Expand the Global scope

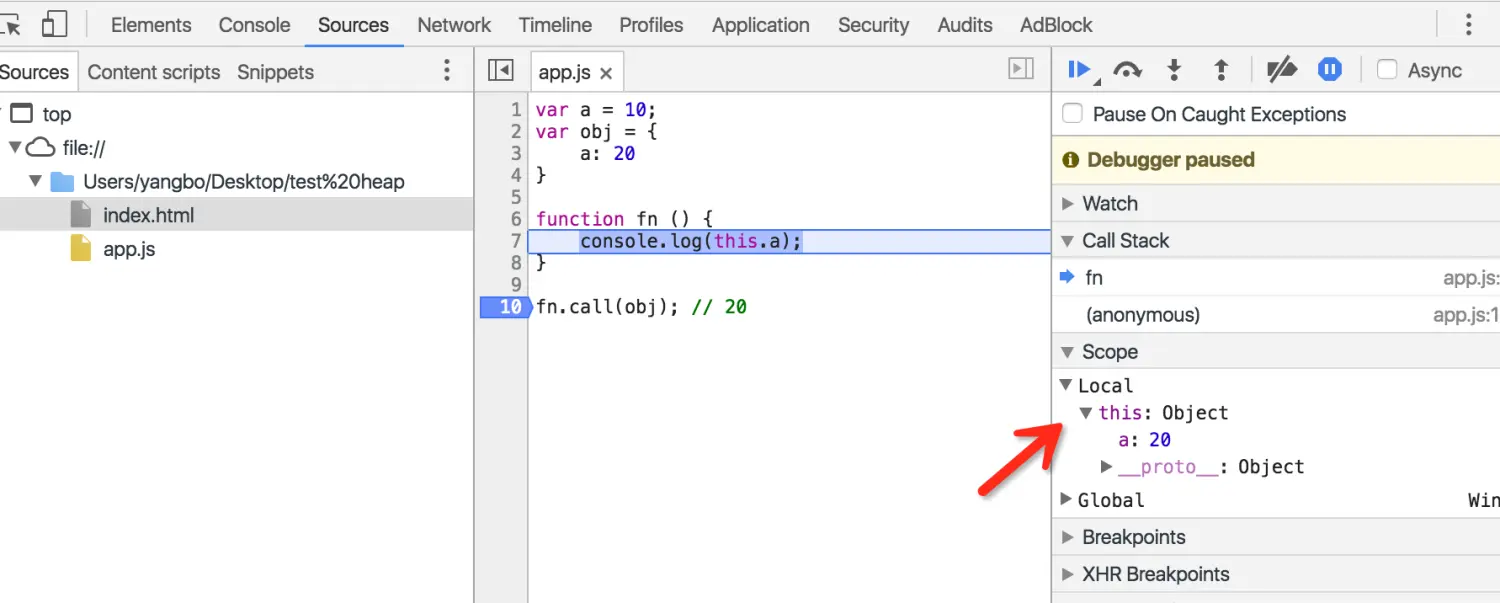1067,500
